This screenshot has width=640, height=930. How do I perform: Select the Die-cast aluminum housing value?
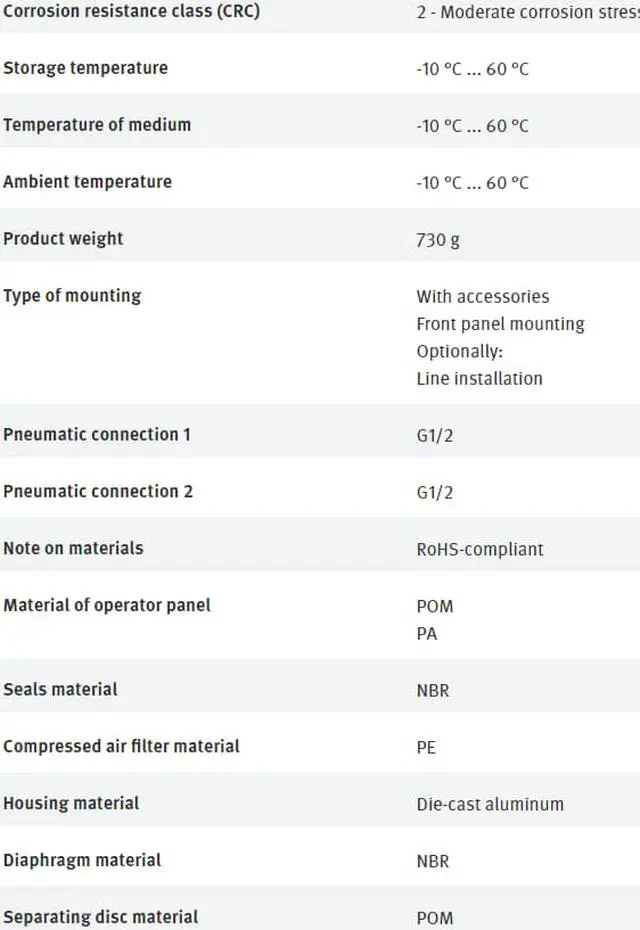[490, 804]
